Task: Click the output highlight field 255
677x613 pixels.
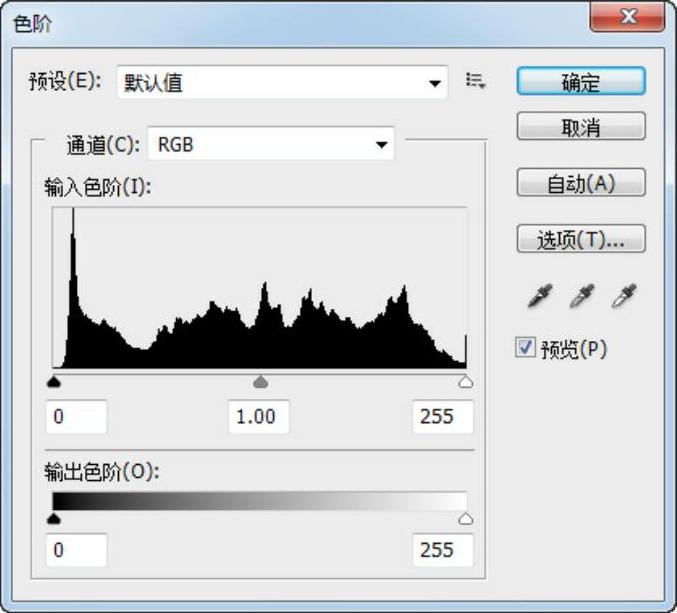Action: click(x=442, y=550)
